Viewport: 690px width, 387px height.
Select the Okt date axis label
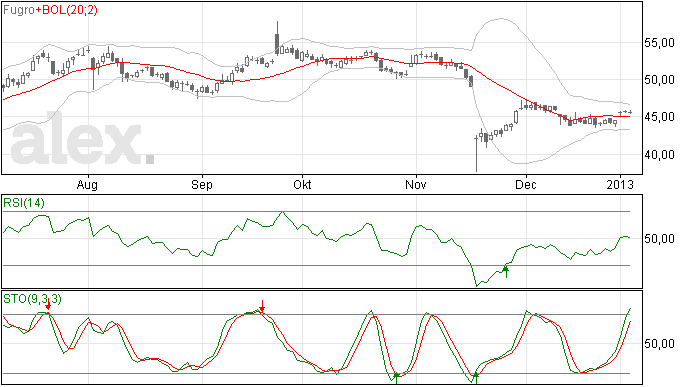302,184
